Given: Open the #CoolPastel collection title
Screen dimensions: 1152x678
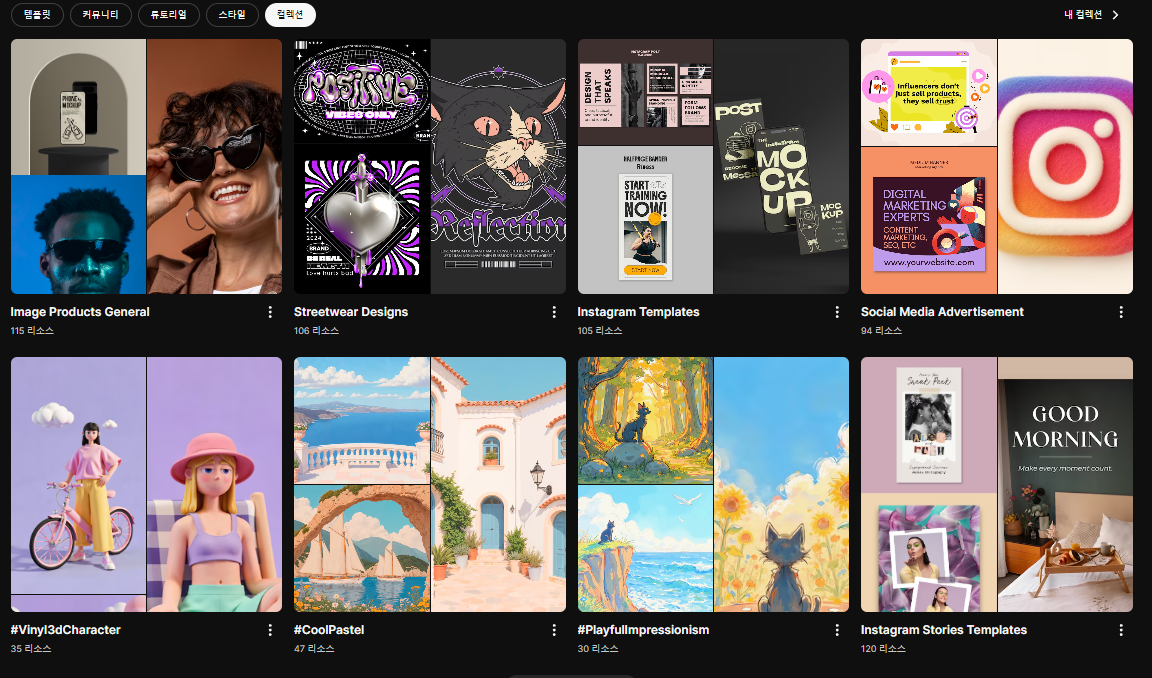Looking at the screenshot, I should click(x=329, y=630).
